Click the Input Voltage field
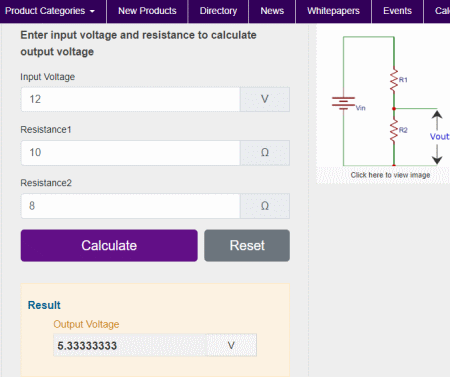Viewport: 450px width, 377px height. tap(130, 99)
